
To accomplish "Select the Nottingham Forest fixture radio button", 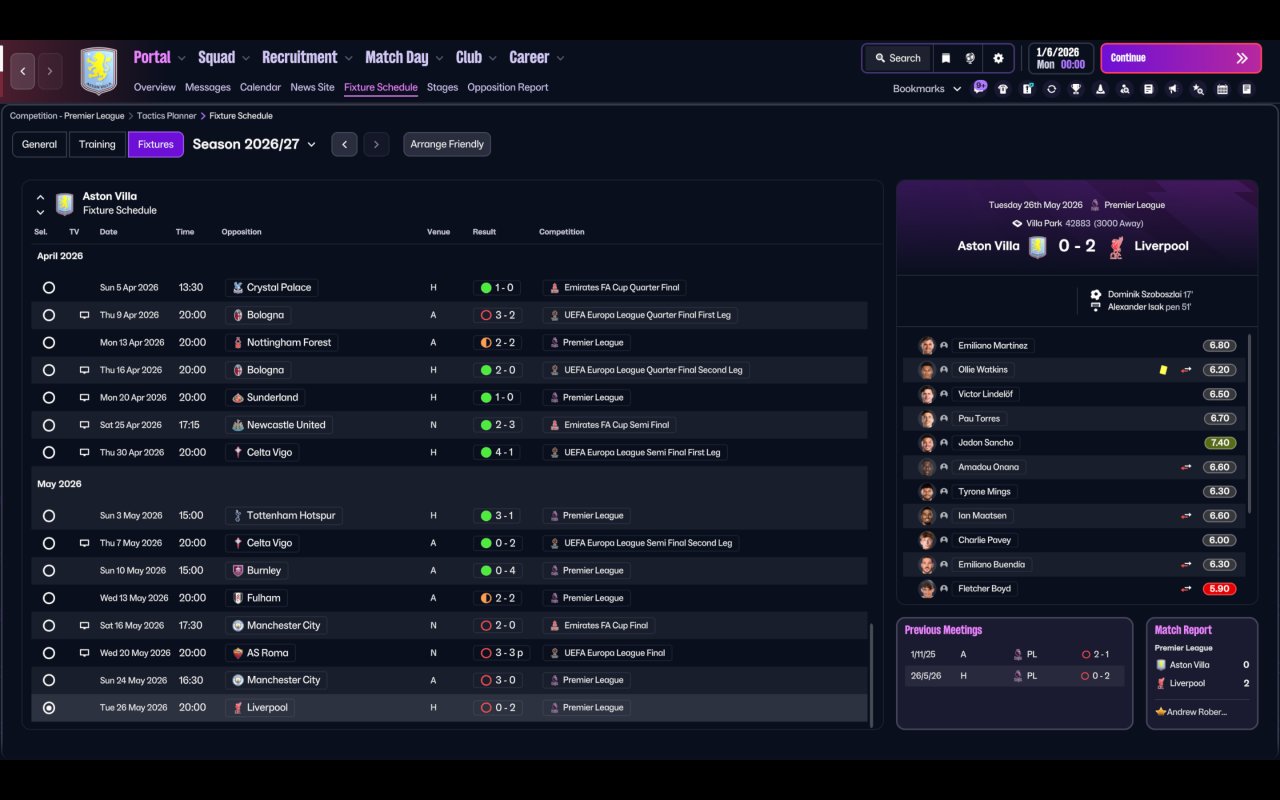I will coord(49,343).
